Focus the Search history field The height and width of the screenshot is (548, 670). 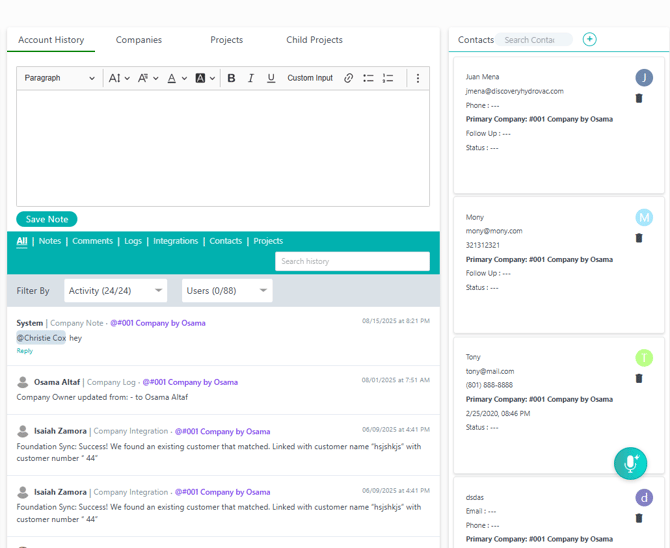tap(353, 261)
